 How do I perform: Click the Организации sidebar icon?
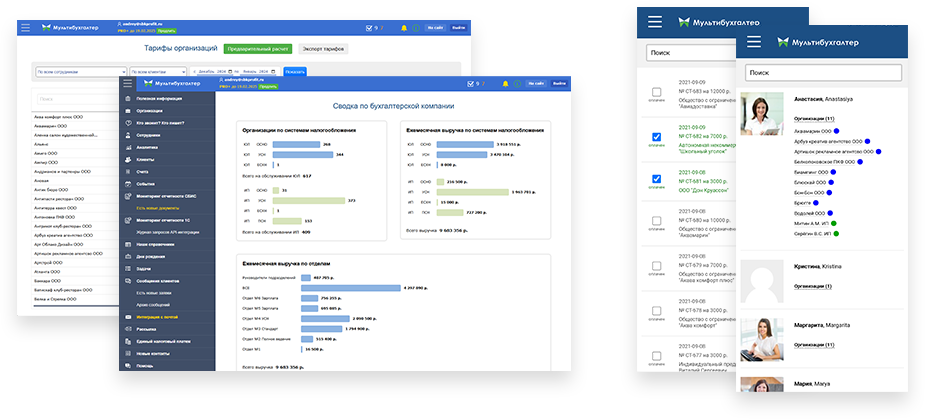pyautogui.click(x=125, y=110)
